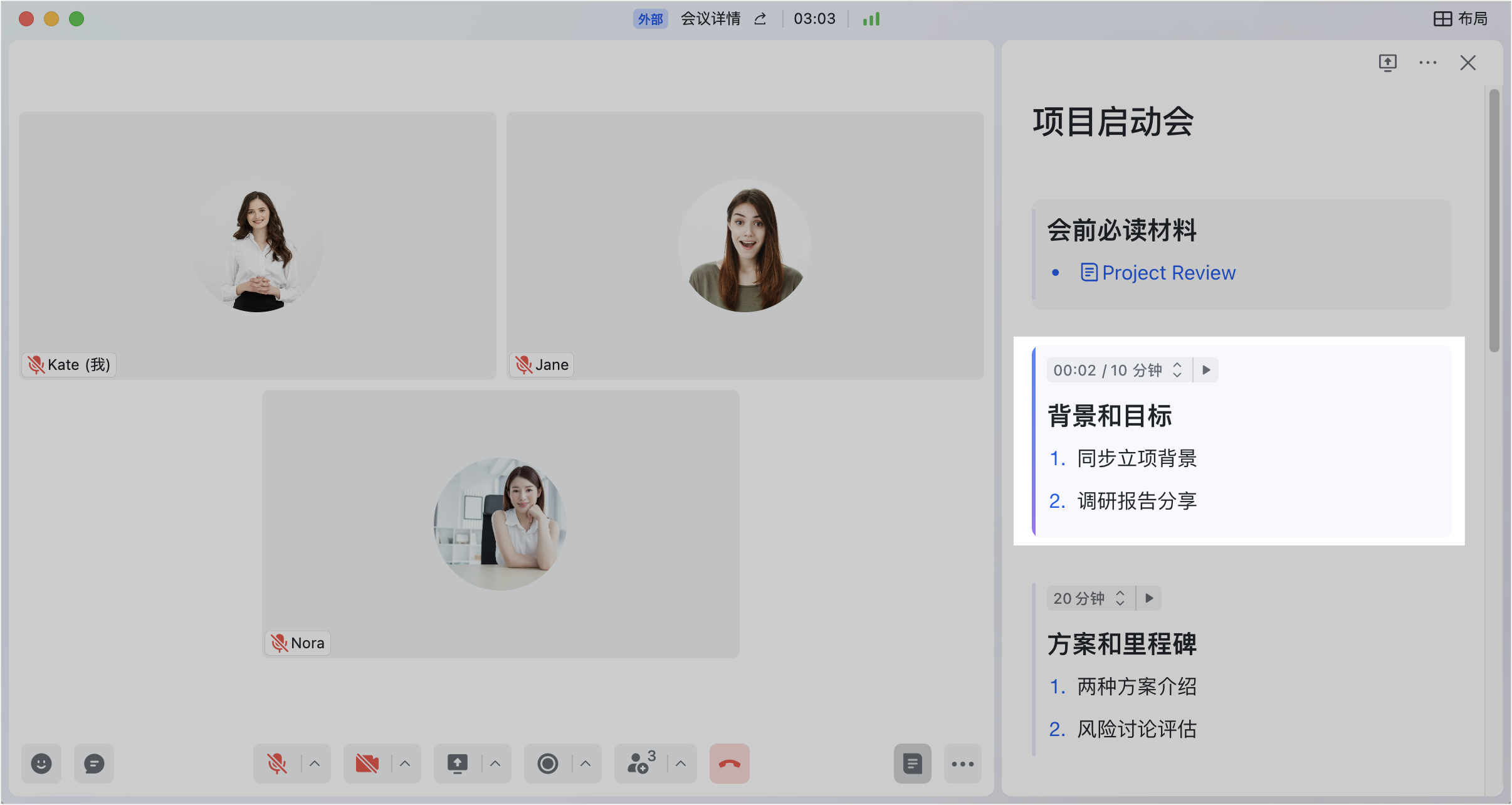Open notes panel more options
Screen dimensions: 1512x805
(x=1428, y=63)
